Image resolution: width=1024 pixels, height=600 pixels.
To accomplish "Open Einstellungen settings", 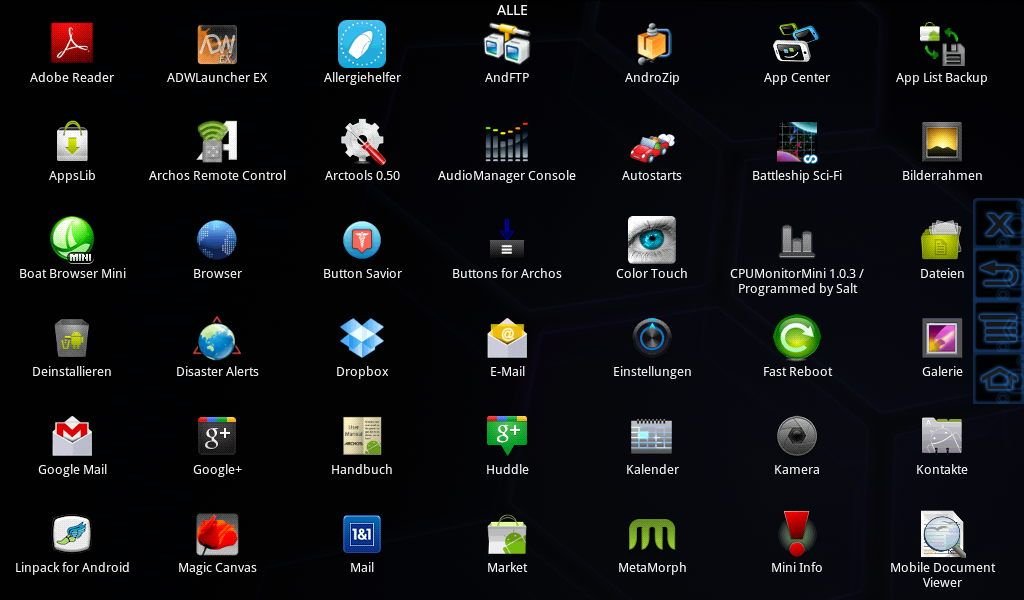I will tap(652, 338).
